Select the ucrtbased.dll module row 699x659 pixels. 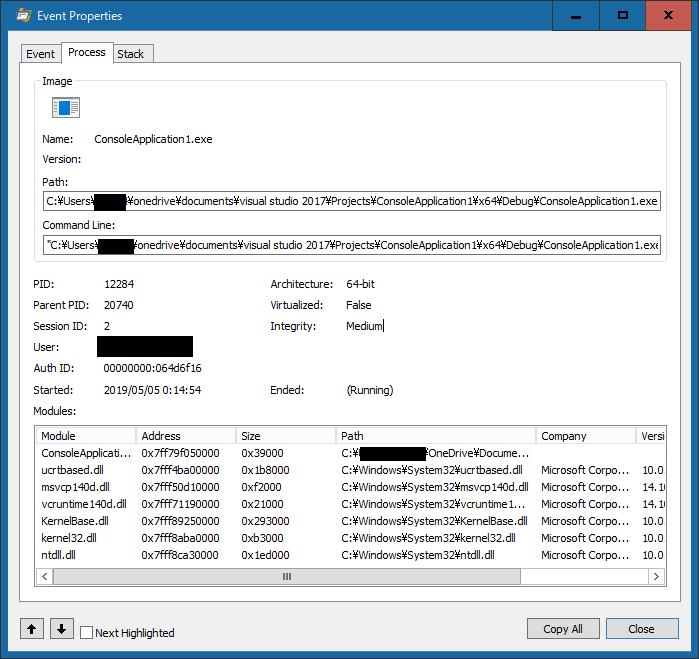pos(350,470)
